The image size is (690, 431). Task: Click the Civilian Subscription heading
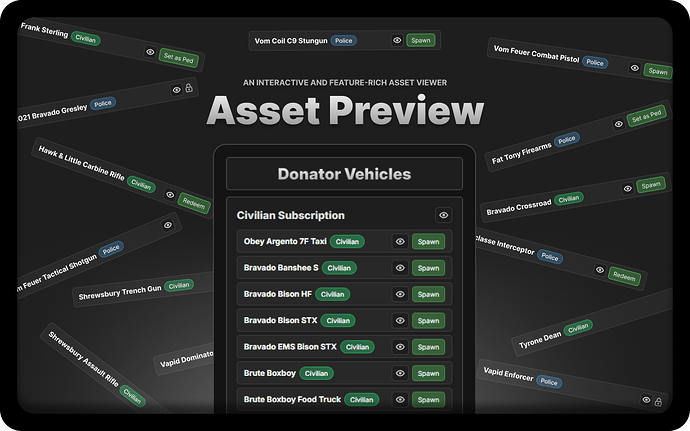pos(290,215)
